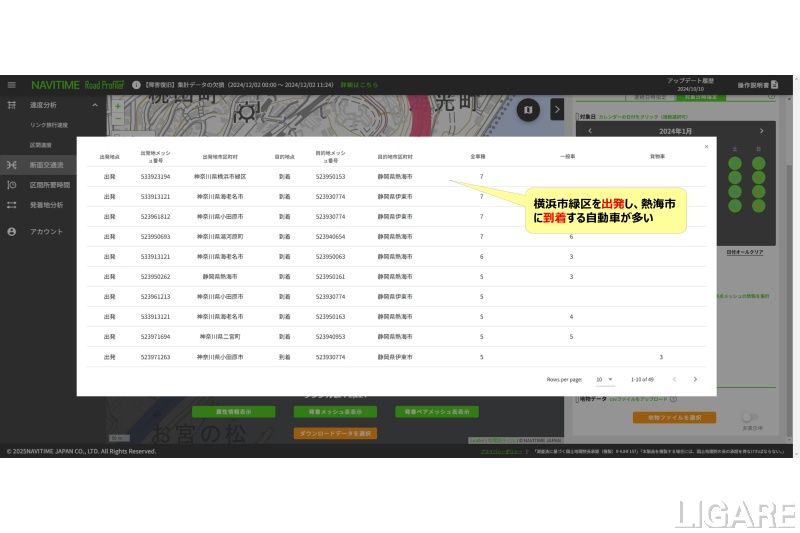Click the info icon beside the outage notice
This screenshot has height=533, width=800.
136,85
